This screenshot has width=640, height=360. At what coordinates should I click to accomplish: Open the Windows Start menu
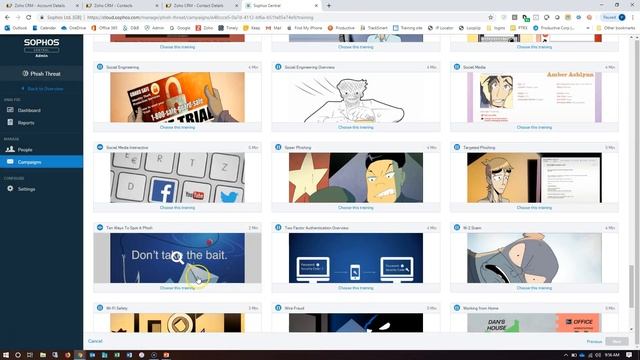[x=6, y=355]
